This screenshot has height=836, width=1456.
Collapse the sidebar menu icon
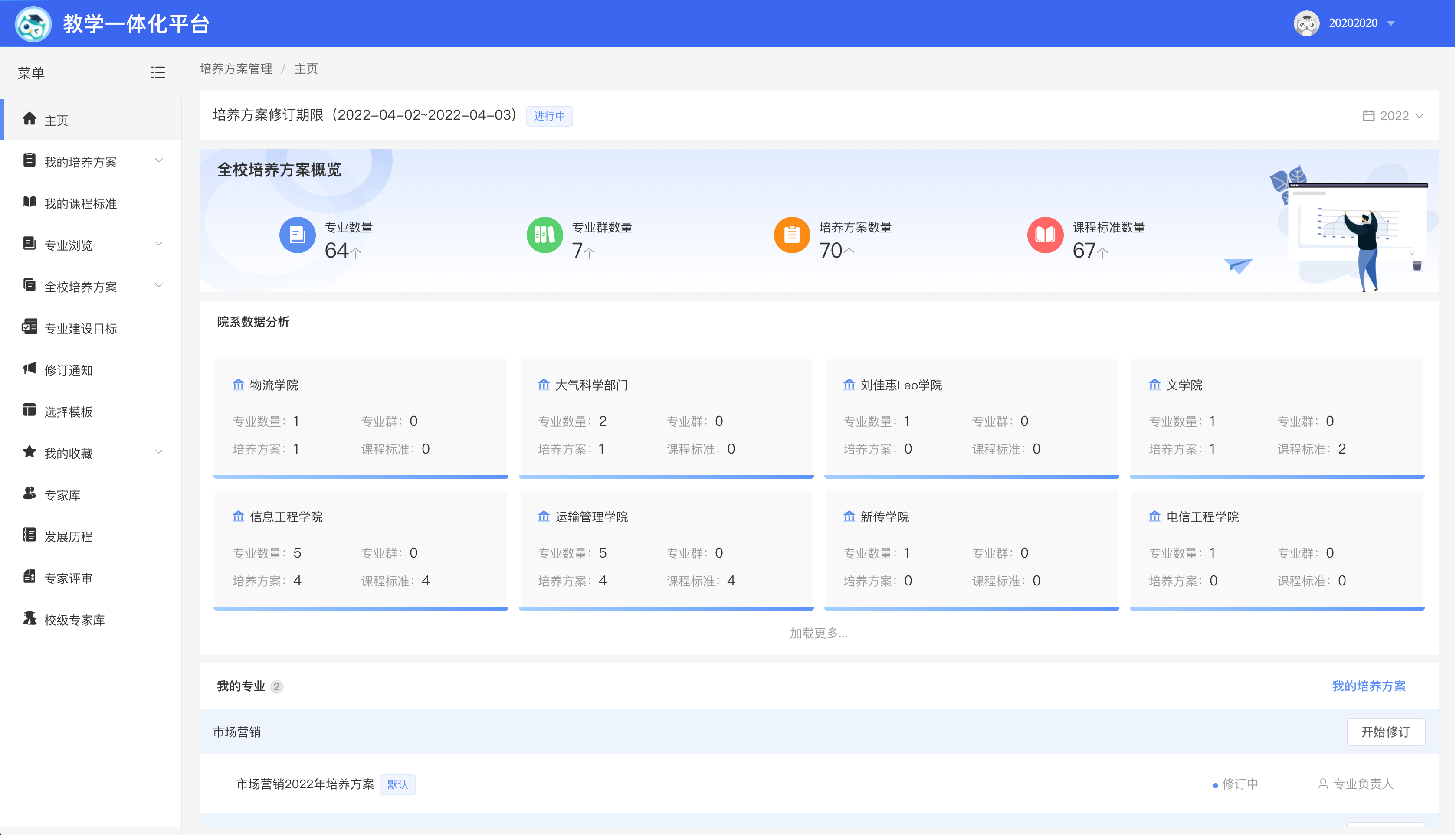click(157, 73)
